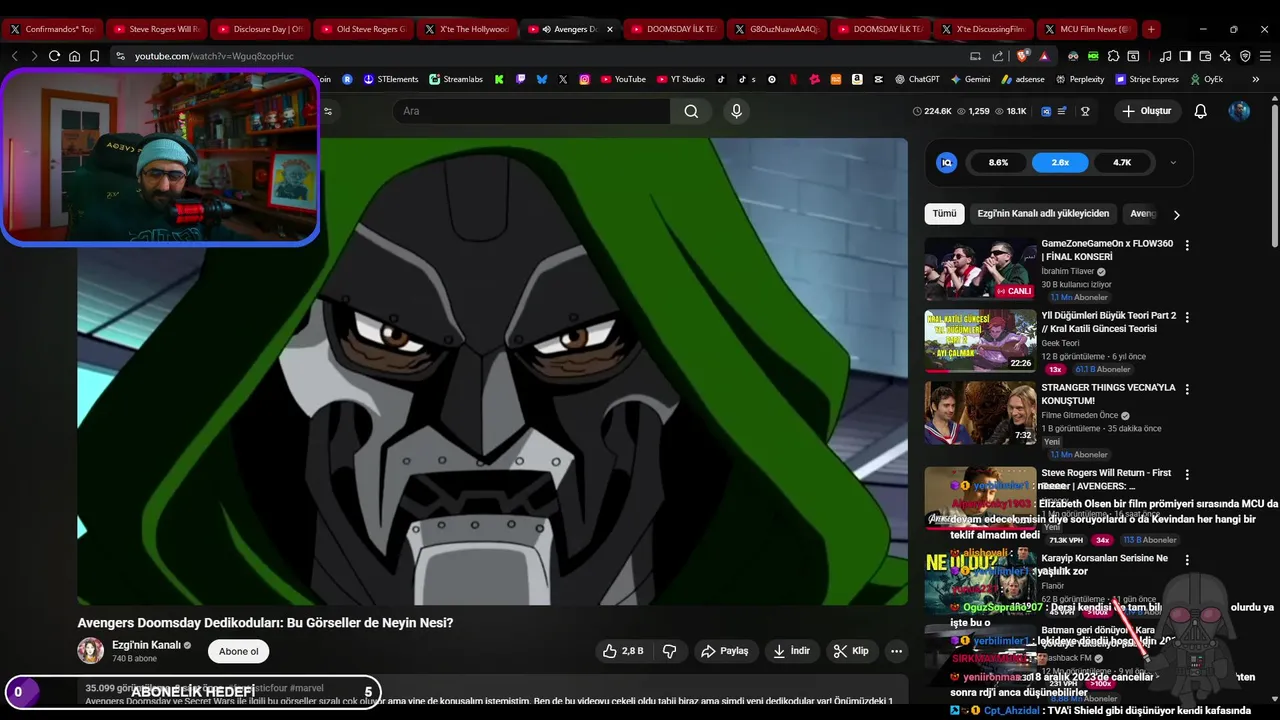Bookmark this page
The image size is (1280, 720).
tap(94, 56)
